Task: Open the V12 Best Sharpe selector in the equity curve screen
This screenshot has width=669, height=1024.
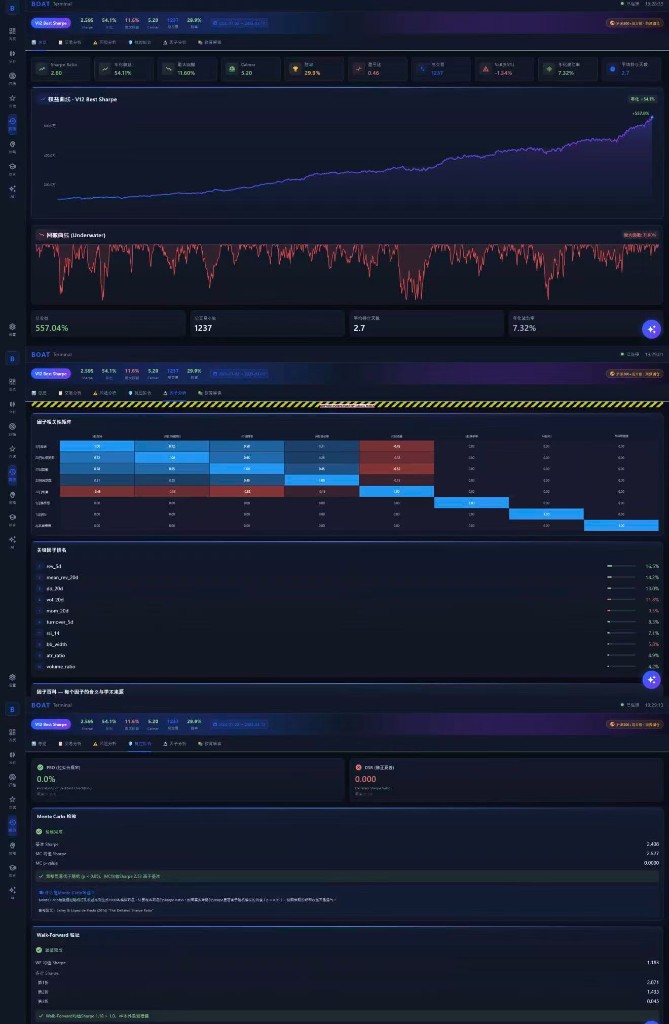Action: (51, 23)
